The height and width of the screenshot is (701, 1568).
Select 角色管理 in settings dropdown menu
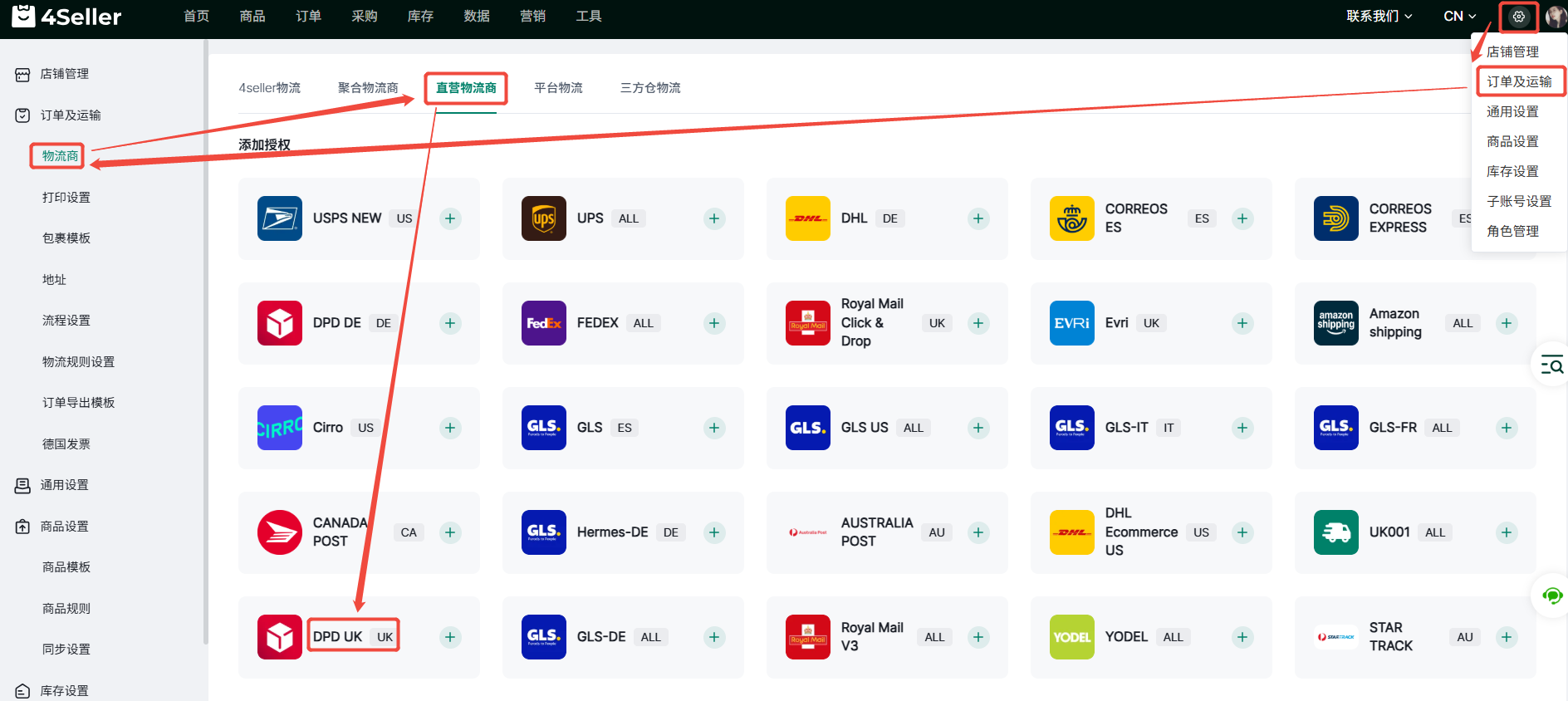pos(1512,231)
